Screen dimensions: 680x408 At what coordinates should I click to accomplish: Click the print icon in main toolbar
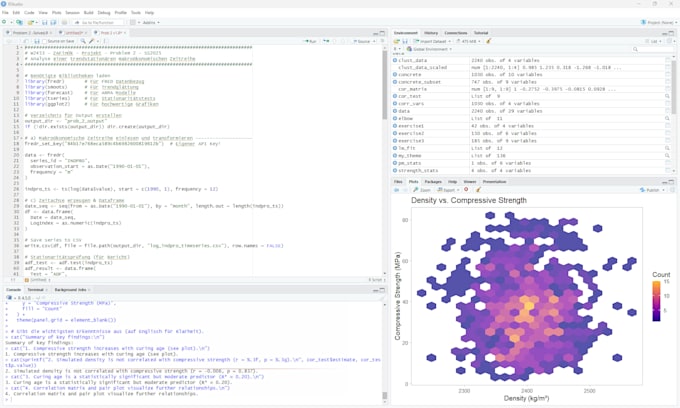64,22
